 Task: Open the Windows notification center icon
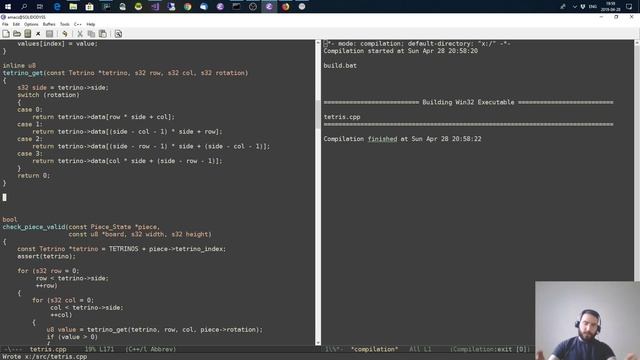[629, 7]
